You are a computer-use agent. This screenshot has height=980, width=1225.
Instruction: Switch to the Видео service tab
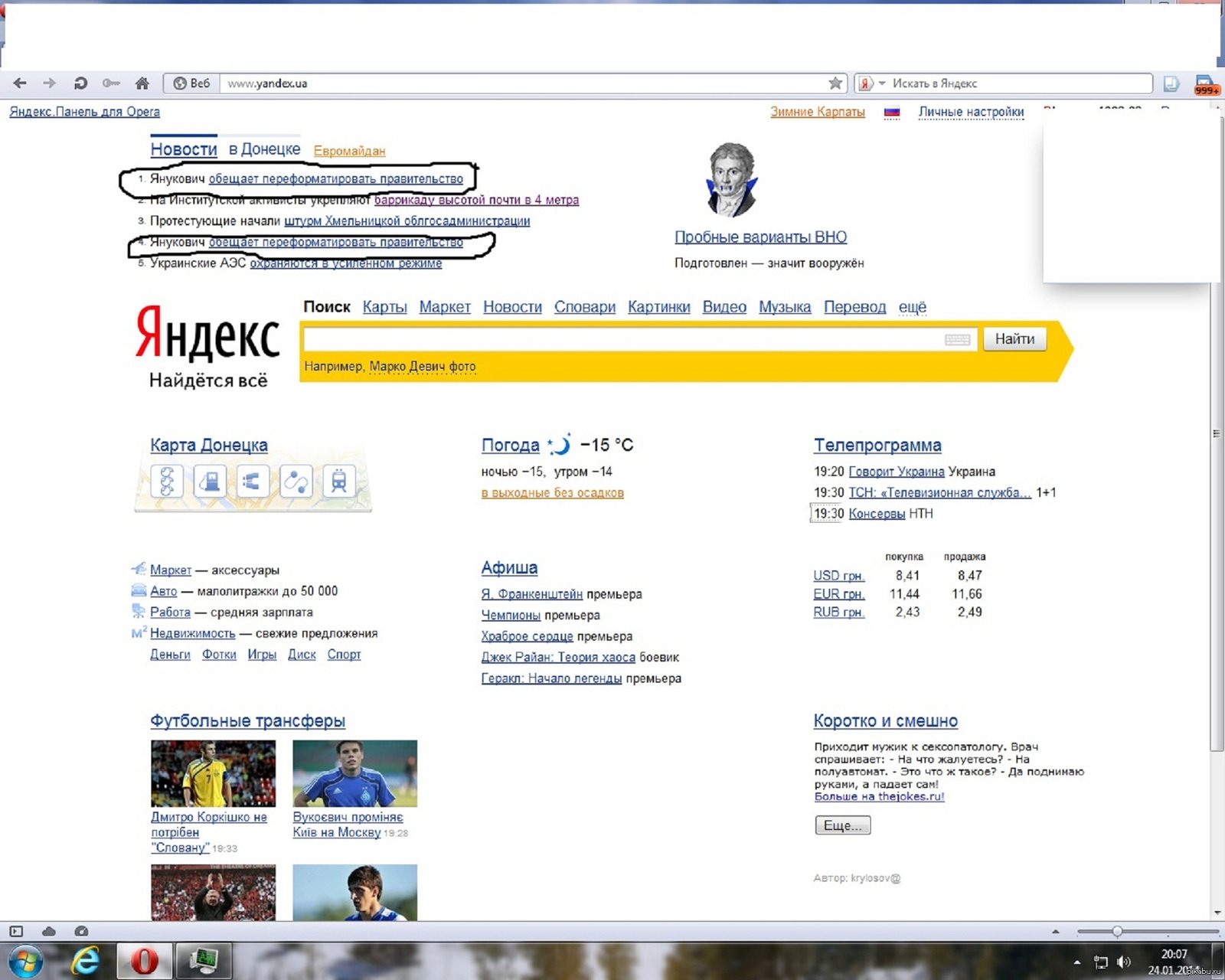point(724,307)
